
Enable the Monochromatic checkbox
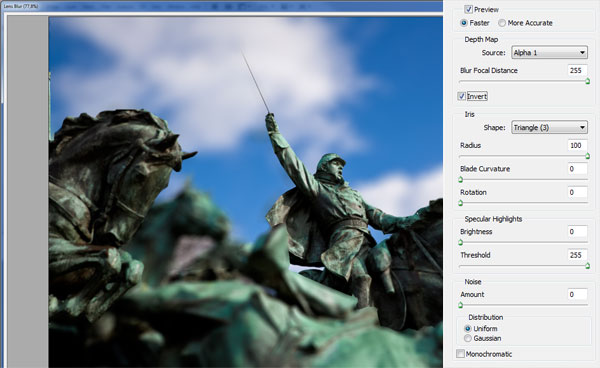tap(460, 354)
